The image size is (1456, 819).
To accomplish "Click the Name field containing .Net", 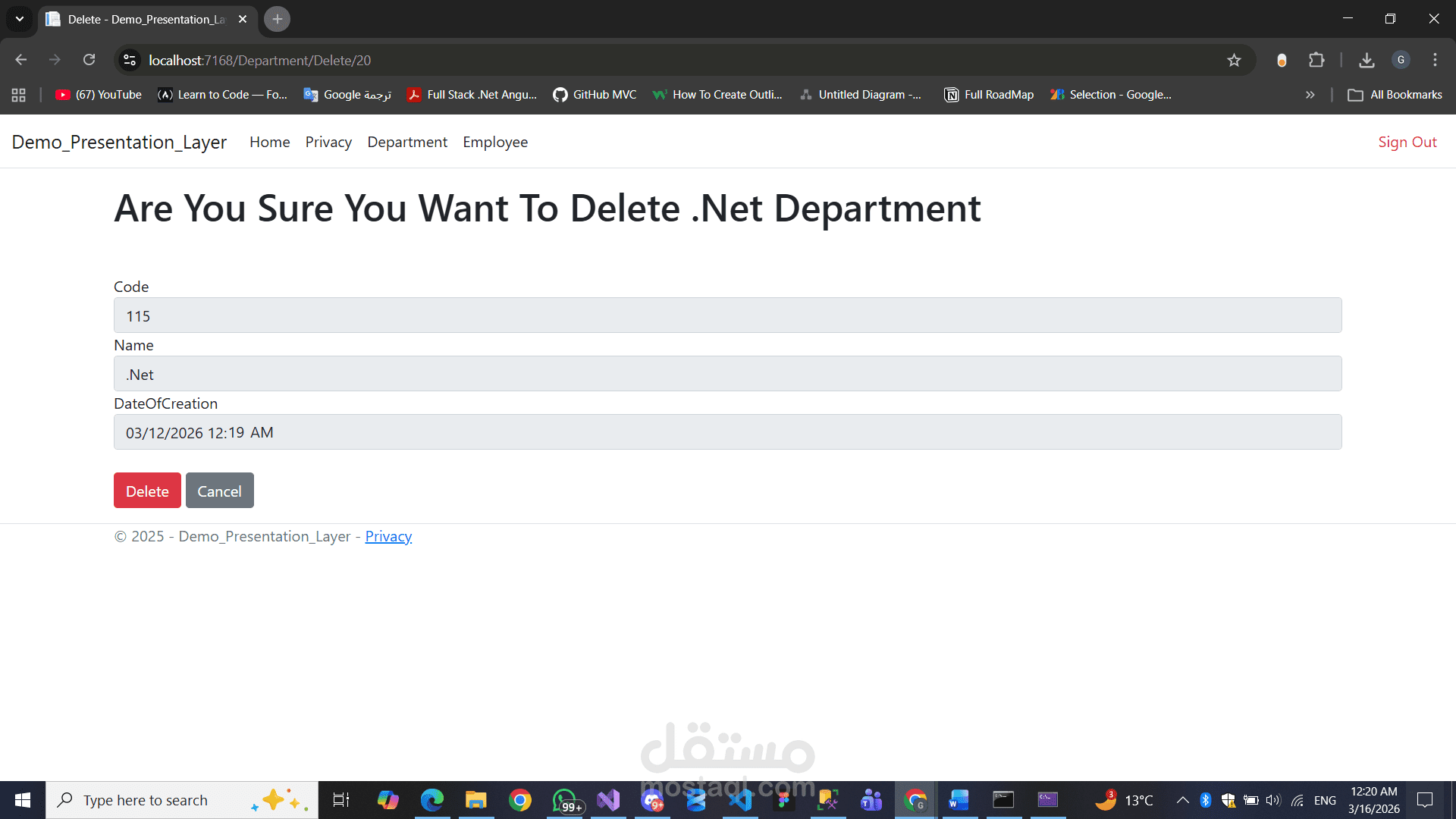I will (x=727, y=374).
